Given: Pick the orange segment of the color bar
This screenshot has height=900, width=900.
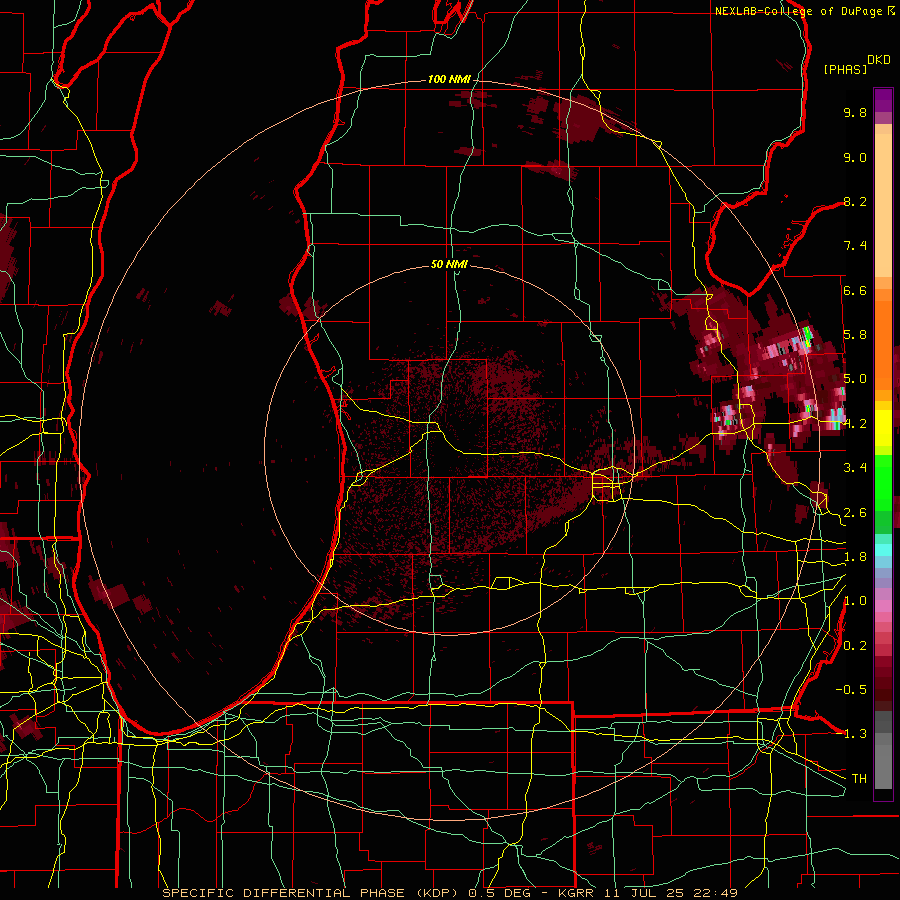Looking at the screenshot, I should click(883, 339).
